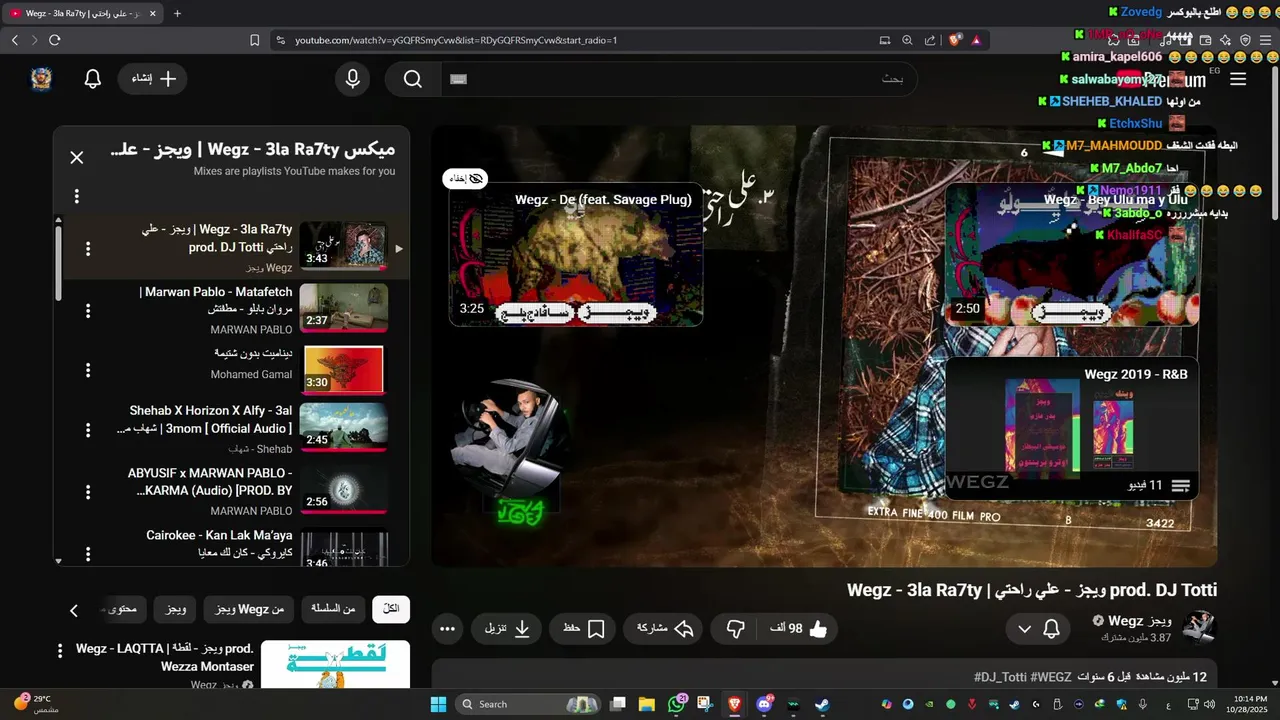Open options for ABYUSIF x MARWAN PABLO KARMA
Viewport: 1280px width, 720px height.
[x=88, y=492]
